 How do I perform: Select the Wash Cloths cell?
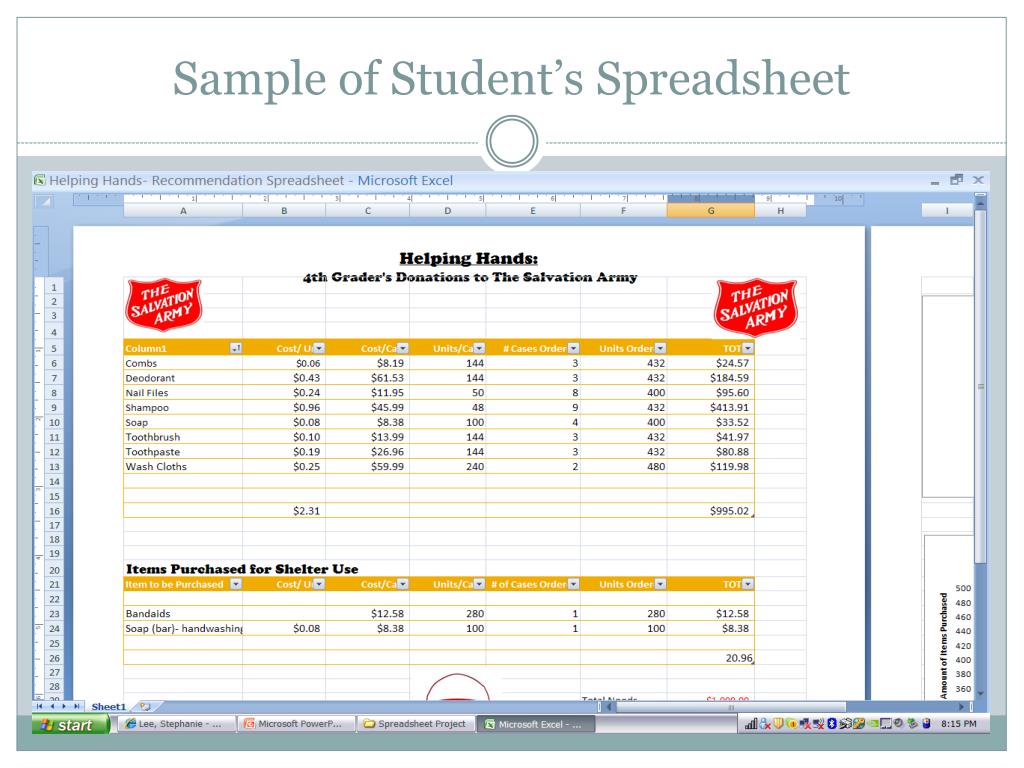pos(183,467)
